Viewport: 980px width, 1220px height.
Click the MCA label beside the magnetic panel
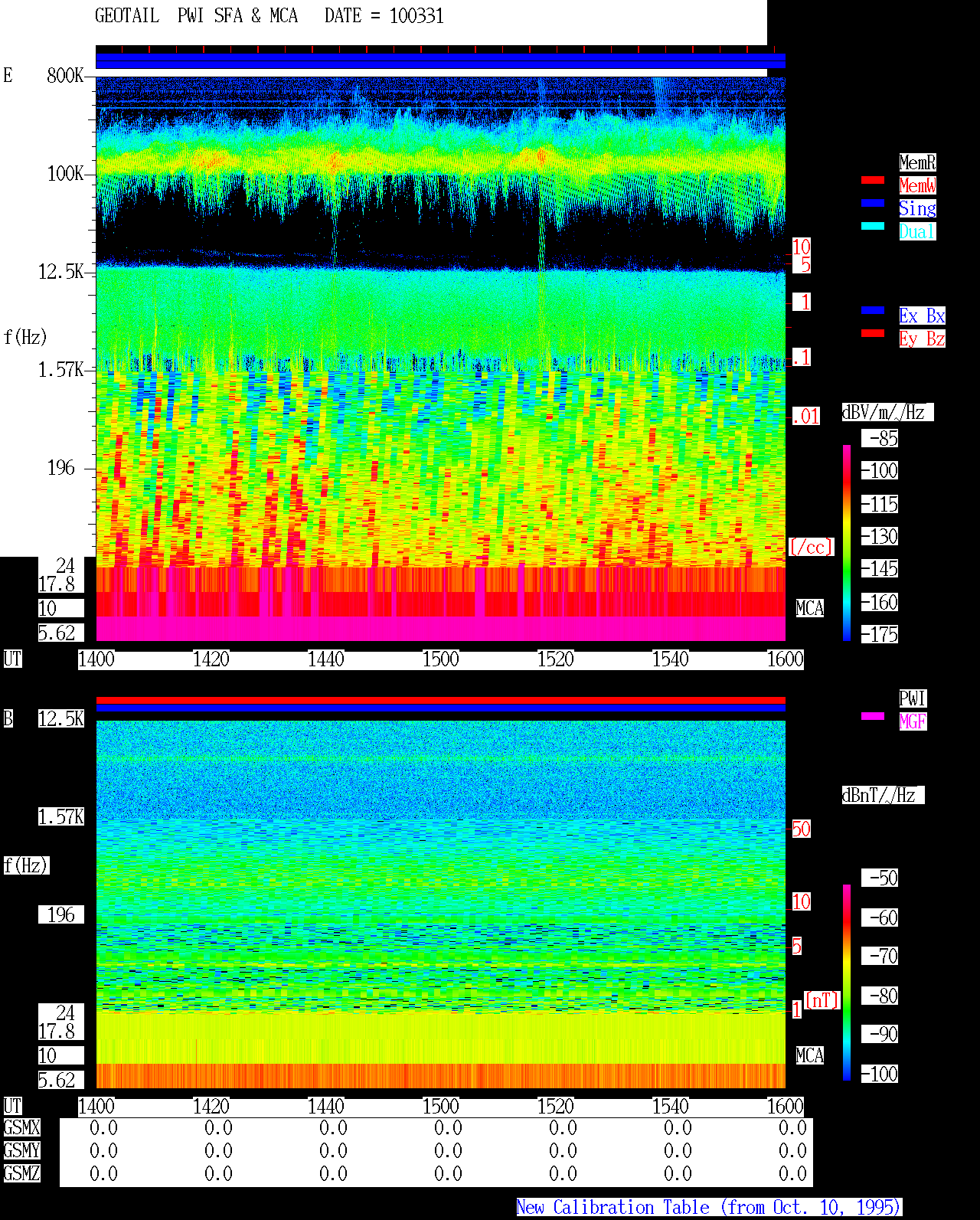coord(810,1056)
